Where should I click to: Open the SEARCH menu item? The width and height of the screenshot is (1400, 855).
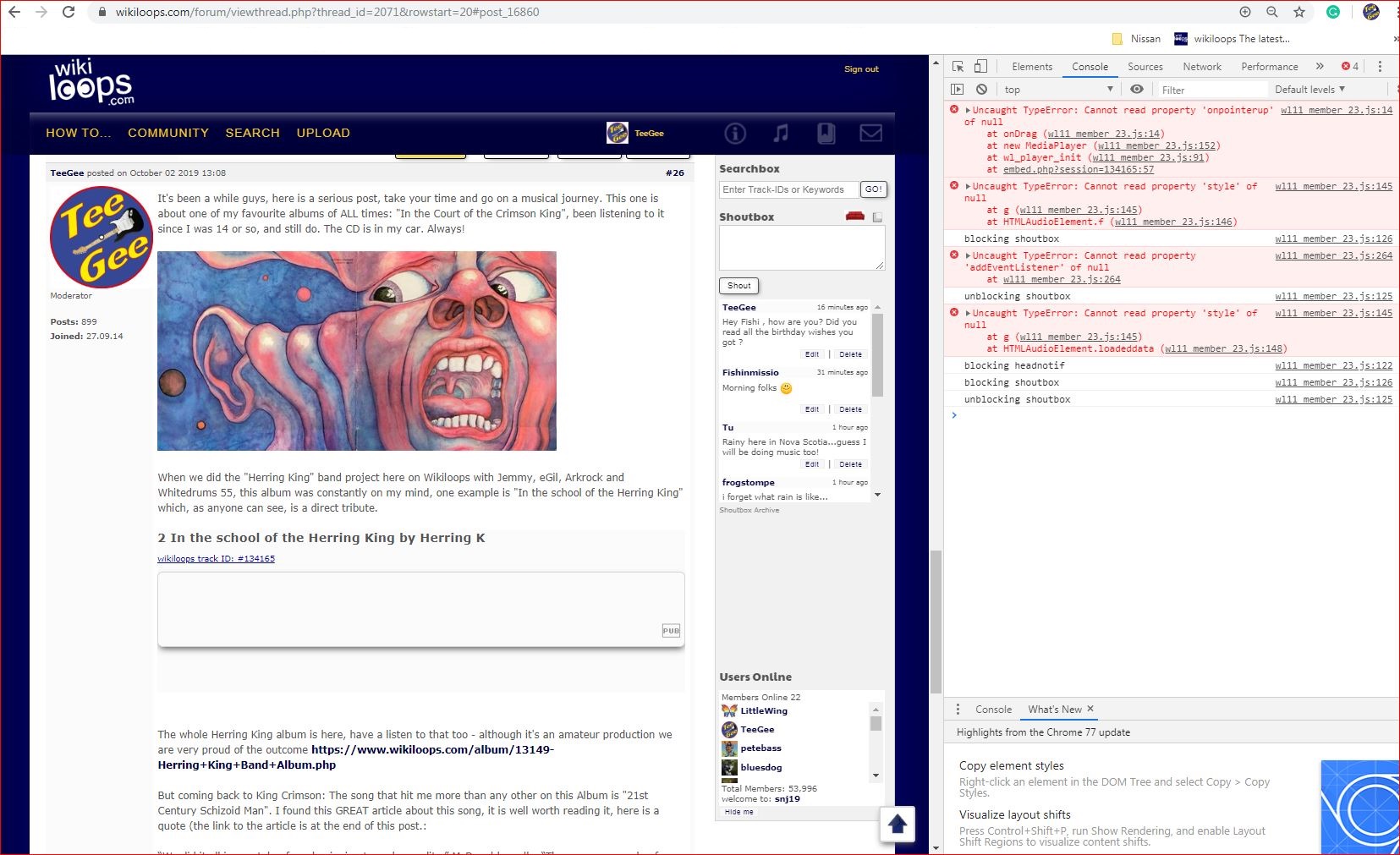(252, 133)
